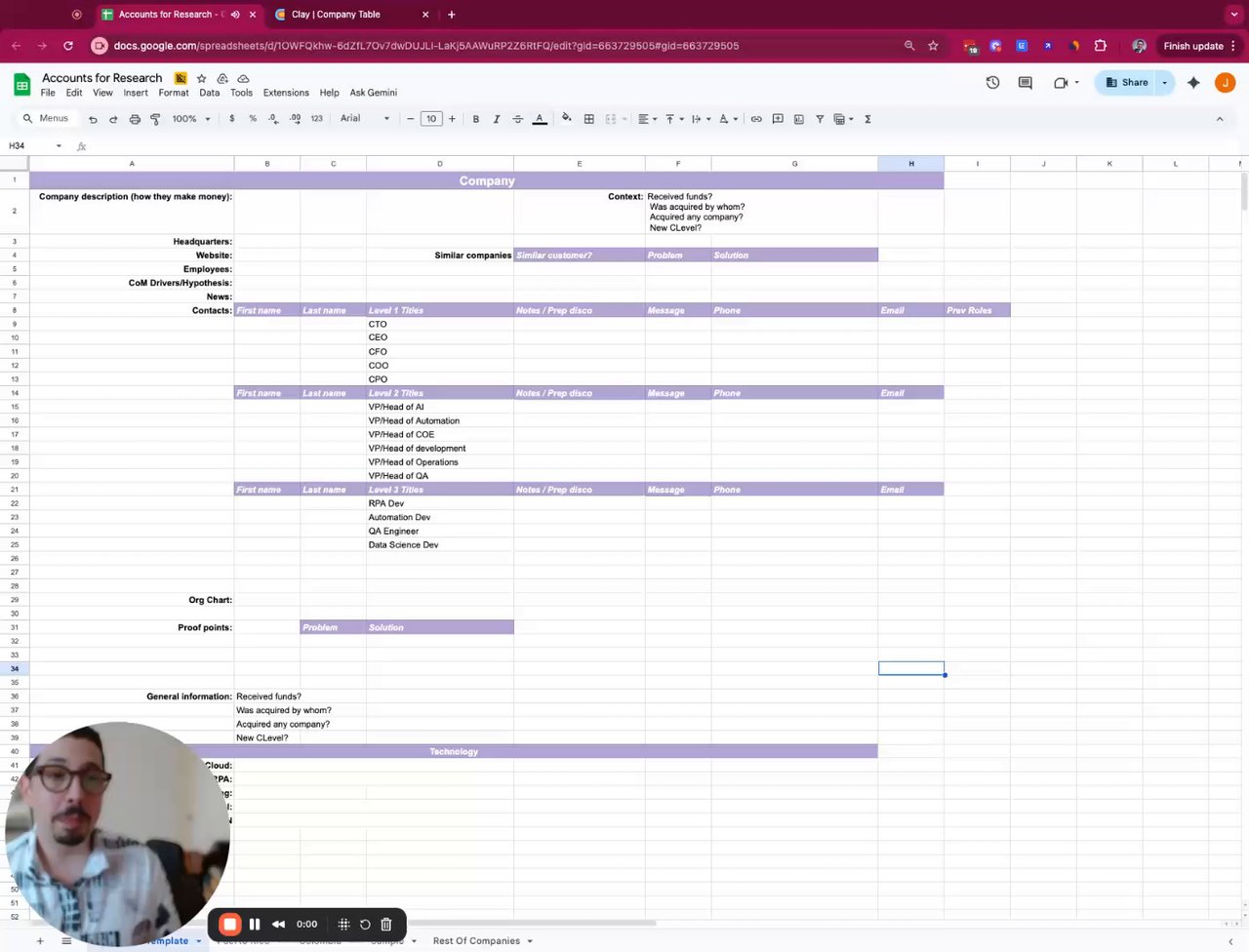This screenshot has width=1249, height=952.
Task: Click the Share button
Action: pyautogui.click(x=1127, y=83)
